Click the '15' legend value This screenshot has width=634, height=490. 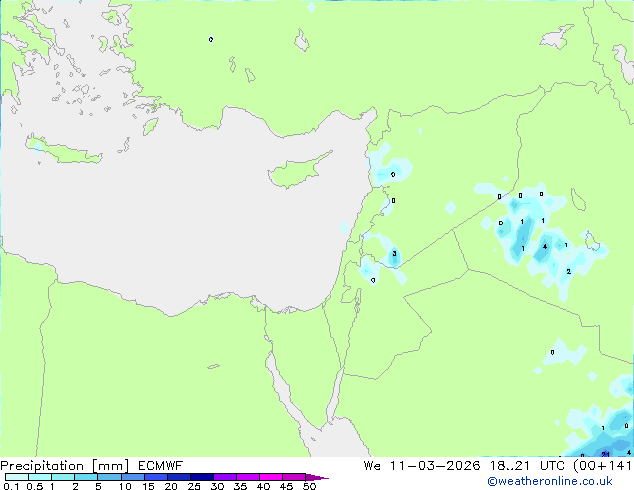pos(148,486)
